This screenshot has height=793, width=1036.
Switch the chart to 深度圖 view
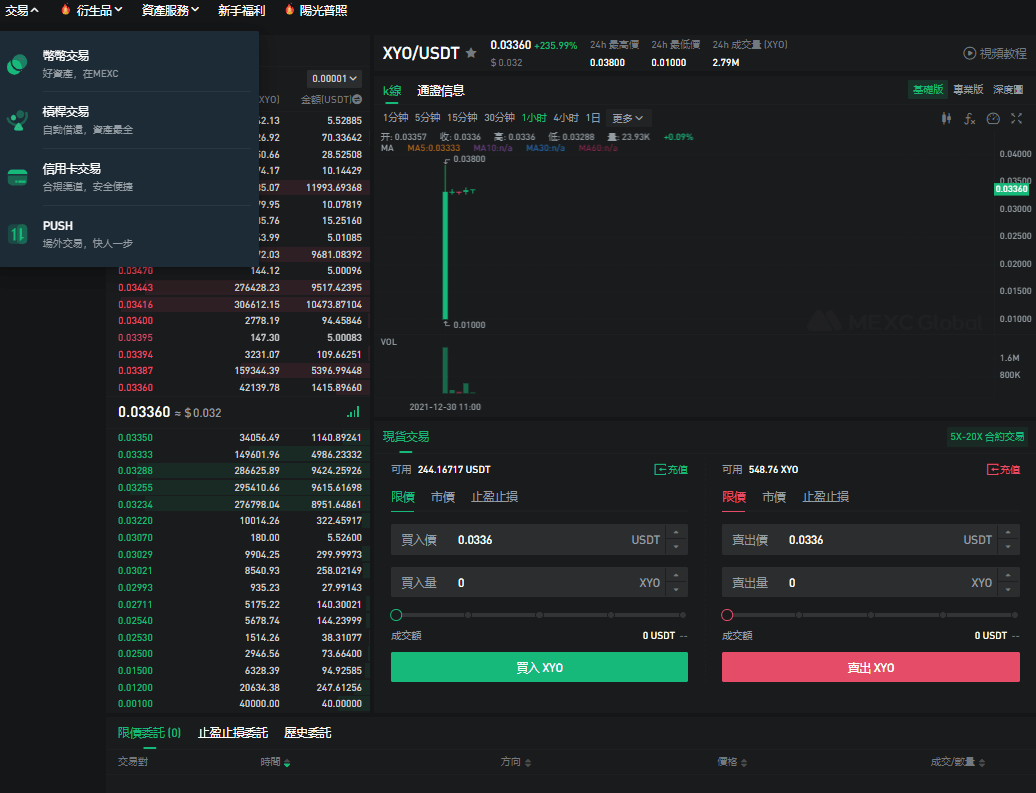(1008, 90)
